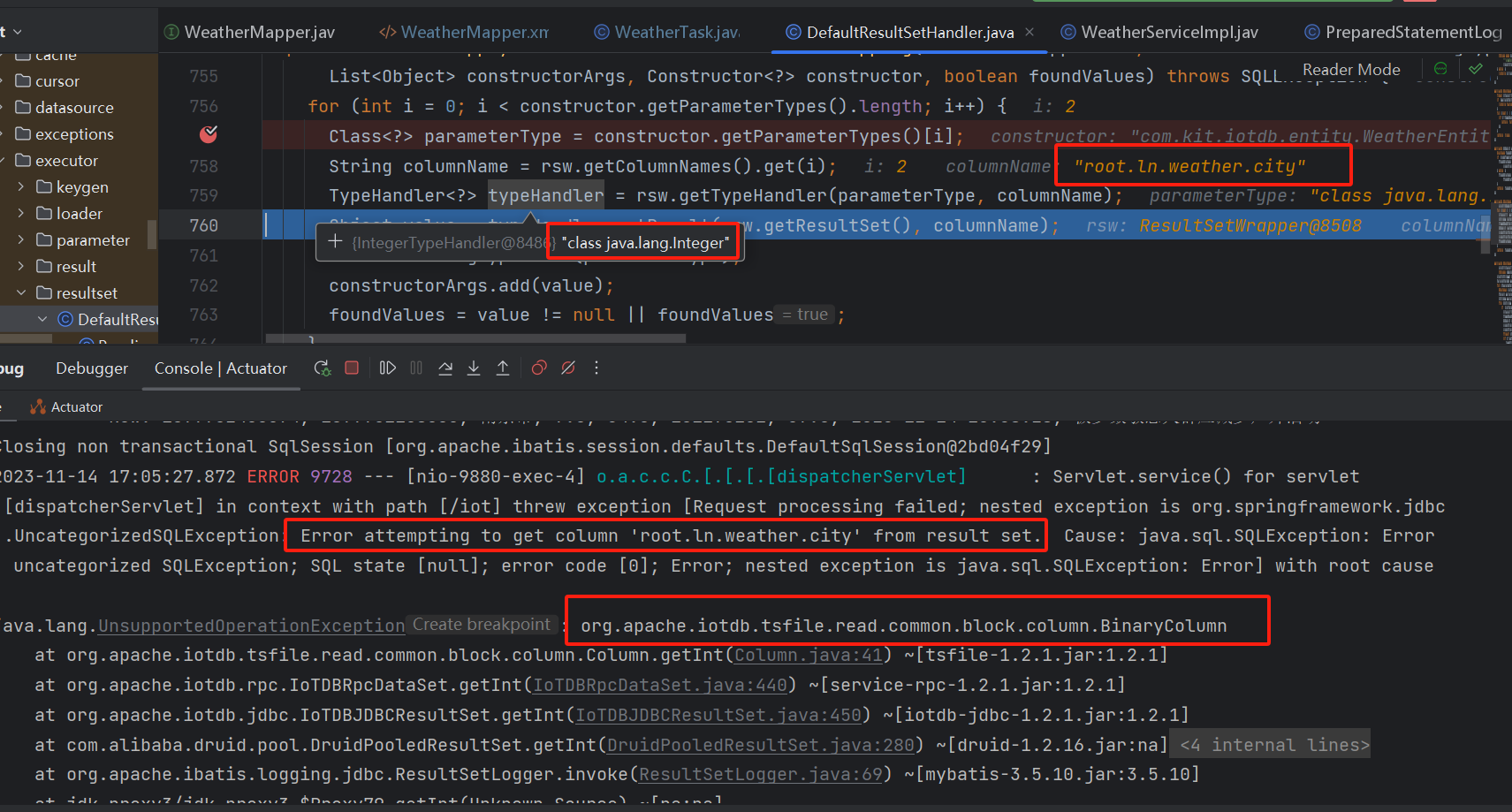Open the View Breakpoints dialog
The width and height of the screenshot is (1512, 812).
point(539,368)
